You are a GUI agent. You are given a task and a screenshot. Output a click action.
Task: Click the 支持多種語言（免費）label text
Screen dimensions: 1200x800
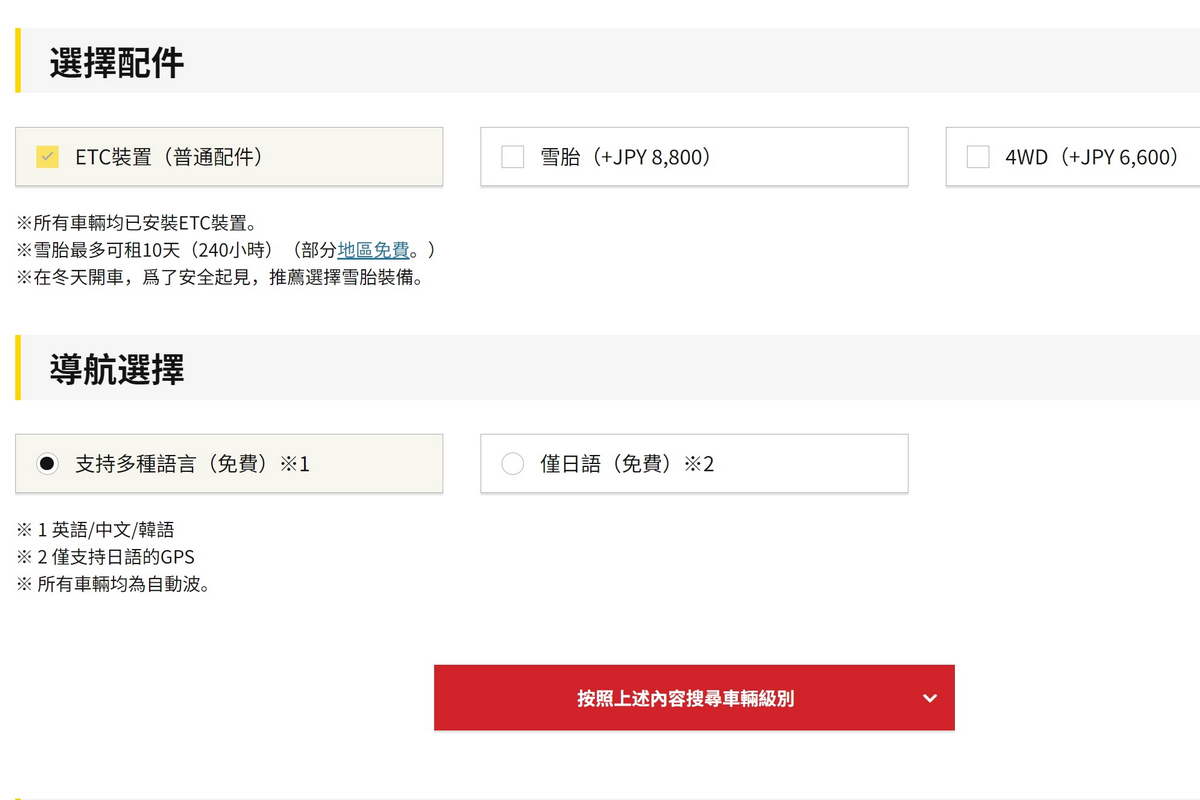click(192, 464)
